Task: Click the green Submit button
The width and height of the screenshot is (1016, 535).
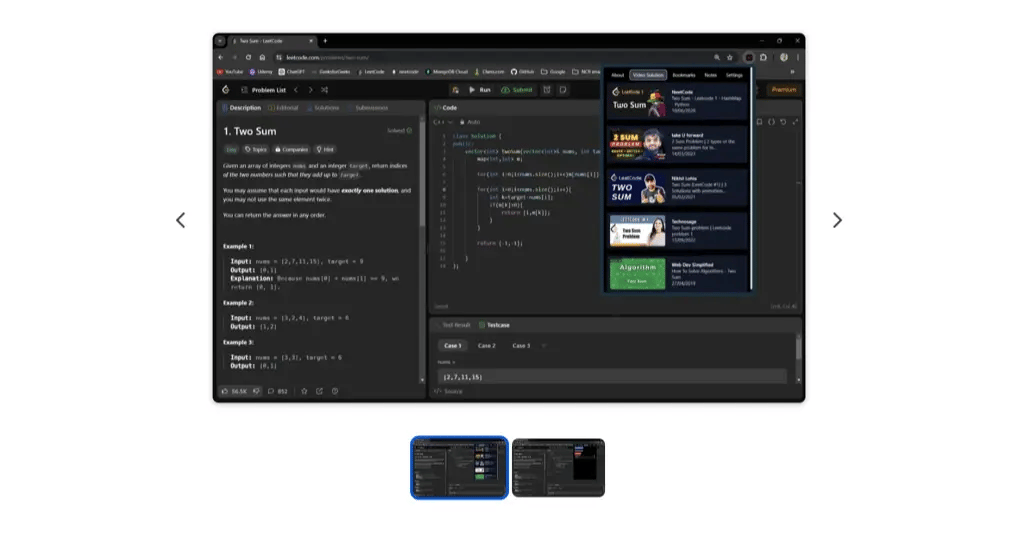Action: (x=517, y=90)
